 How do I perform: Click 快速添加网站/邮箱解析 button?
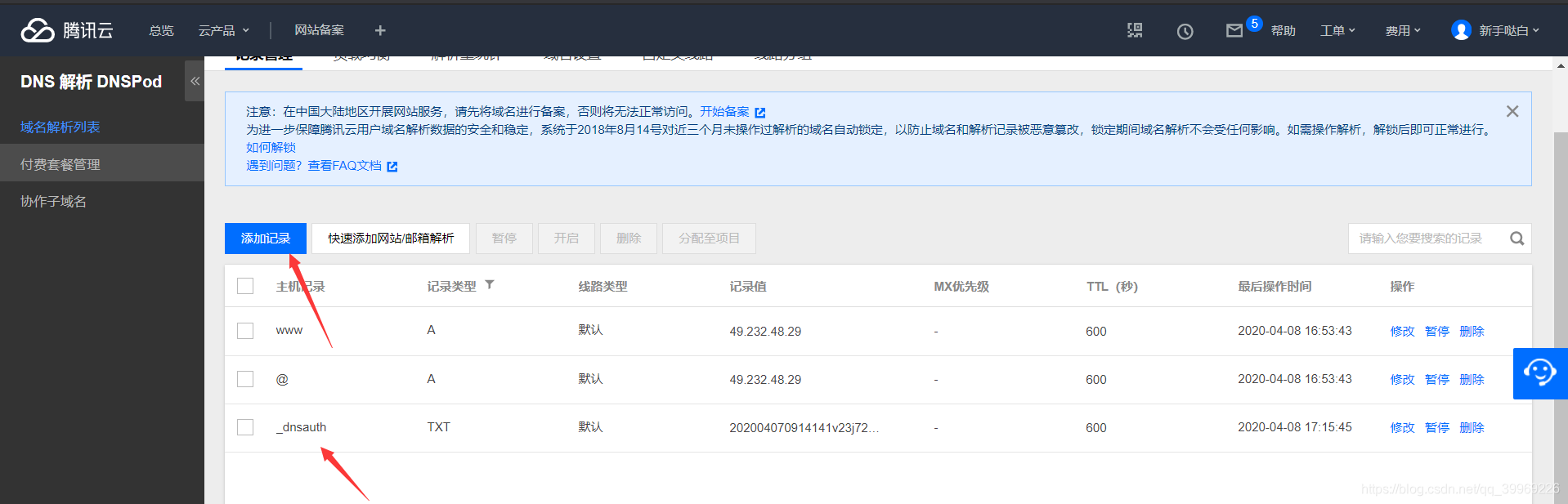(391, 239)
